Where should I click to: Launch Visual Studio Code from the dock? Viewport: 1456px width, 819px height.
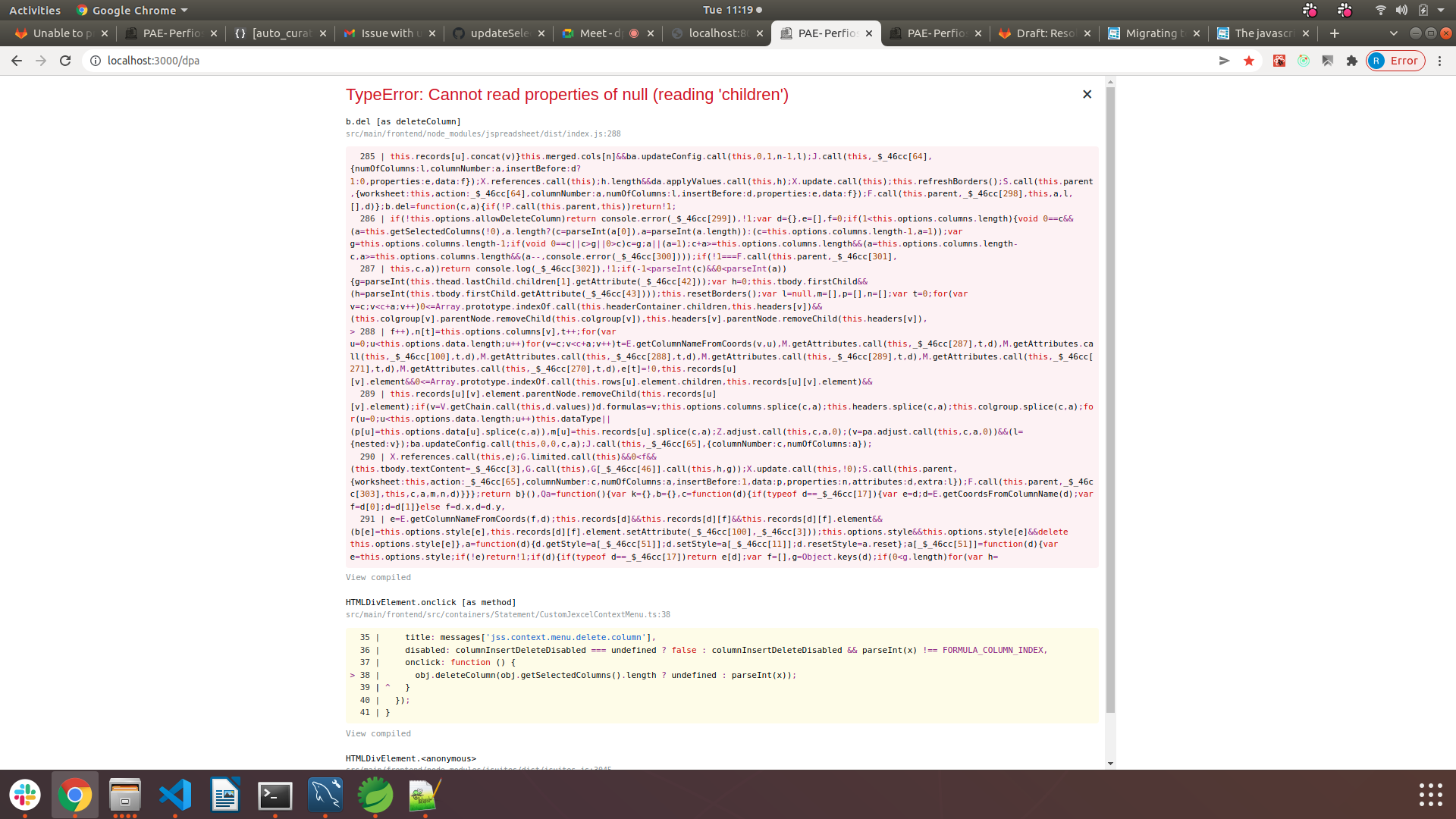tap(175, 795)
